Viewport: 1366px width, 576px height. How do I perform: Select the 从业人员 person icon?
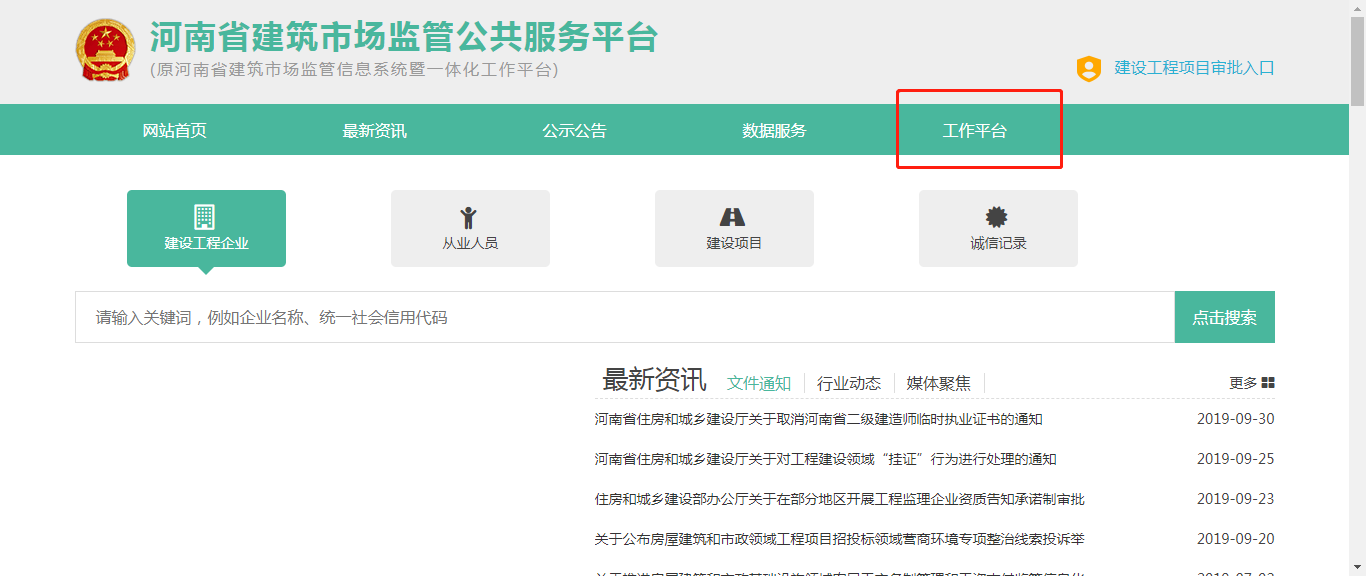point(469,218)
